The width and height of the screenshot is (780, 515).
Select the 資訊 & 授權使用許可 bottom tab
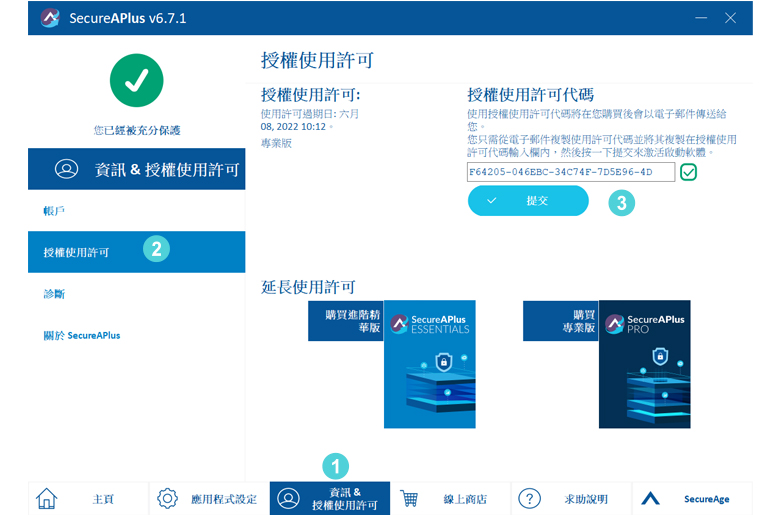coord(330,498)
